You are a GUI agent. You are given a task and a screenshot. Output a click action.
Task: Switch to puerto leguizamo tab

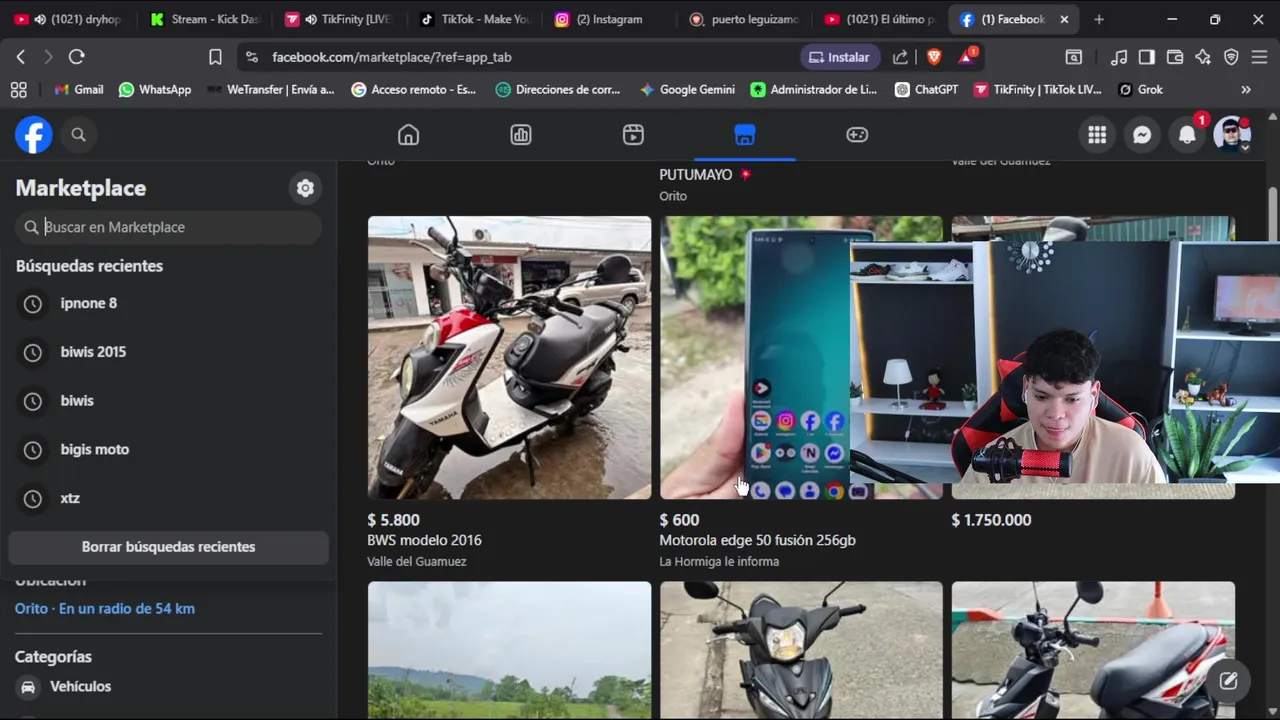746,19
